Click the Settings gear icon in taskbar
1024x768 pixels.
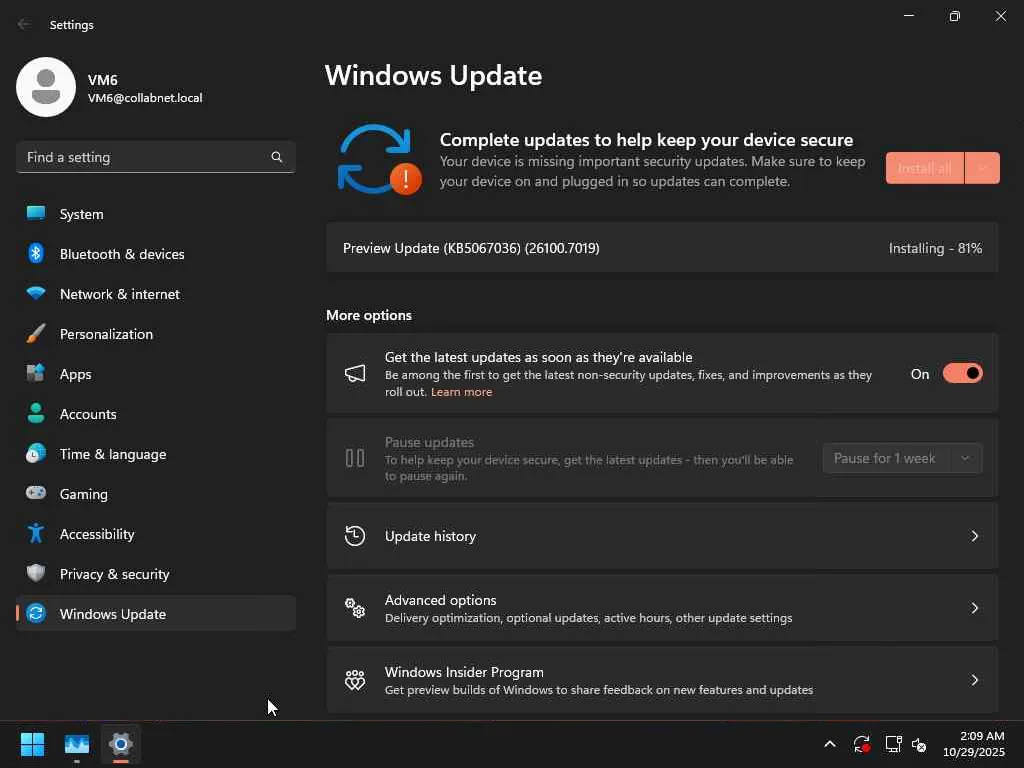(121, 744)
